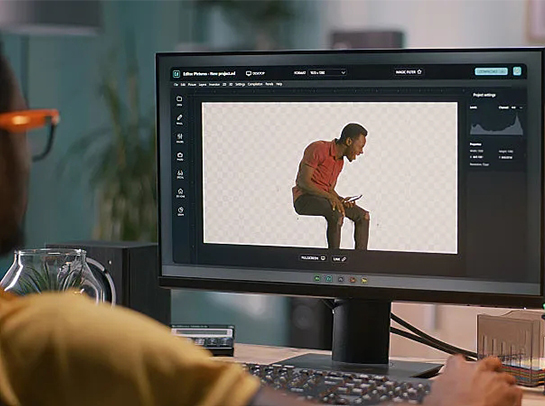Click the Desktop view mode toggle

255,73
